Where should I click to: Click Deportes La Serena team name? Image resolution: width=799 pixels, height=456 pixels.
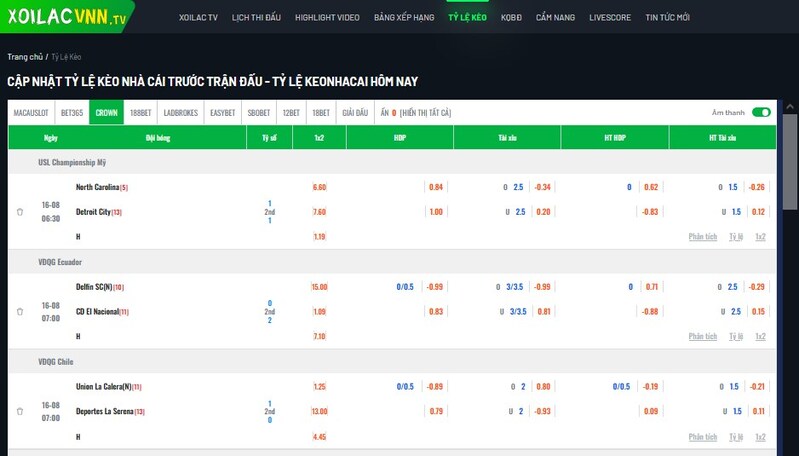104,411
